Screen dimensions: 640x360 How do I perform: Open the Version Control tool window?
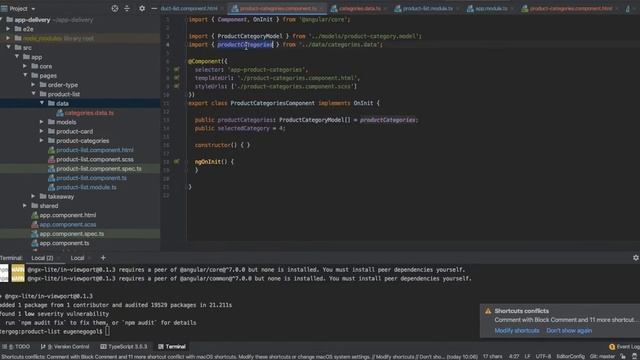65,347
